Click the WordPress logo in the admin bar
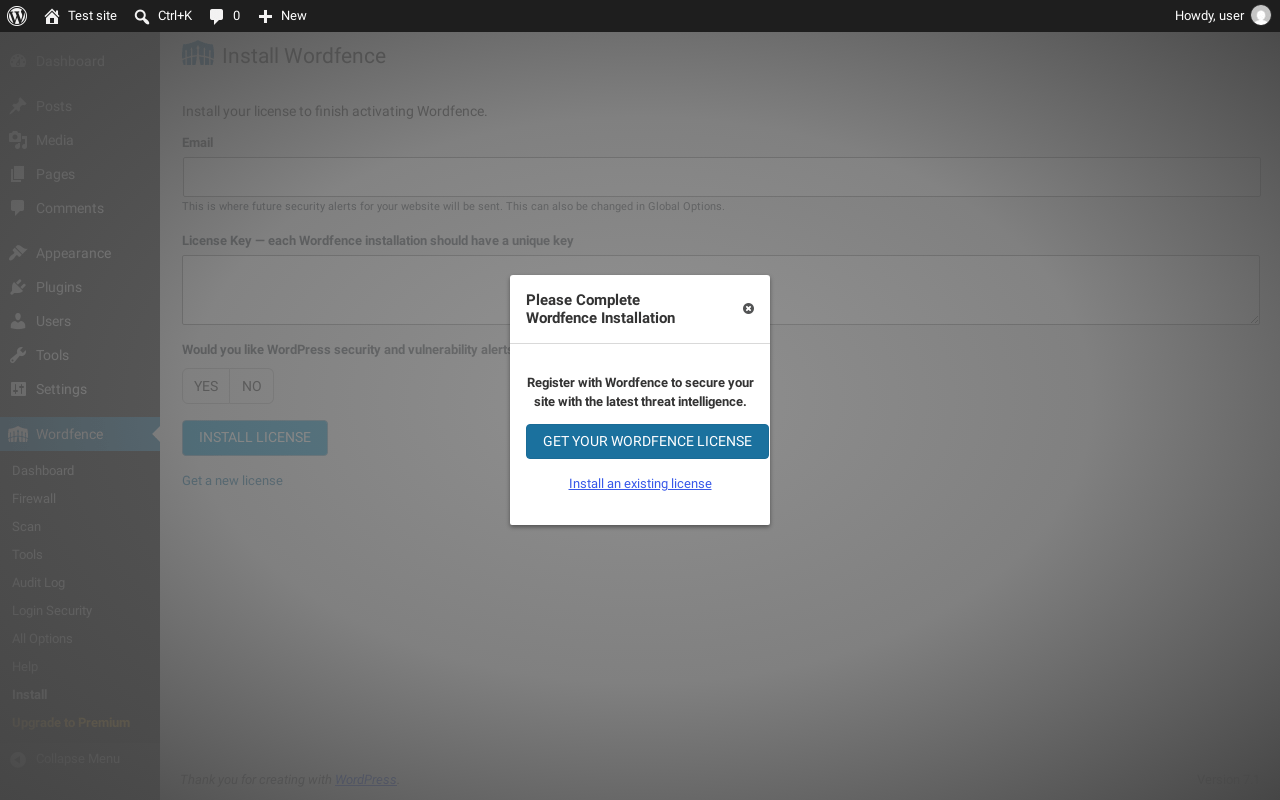 coord(17,16)
